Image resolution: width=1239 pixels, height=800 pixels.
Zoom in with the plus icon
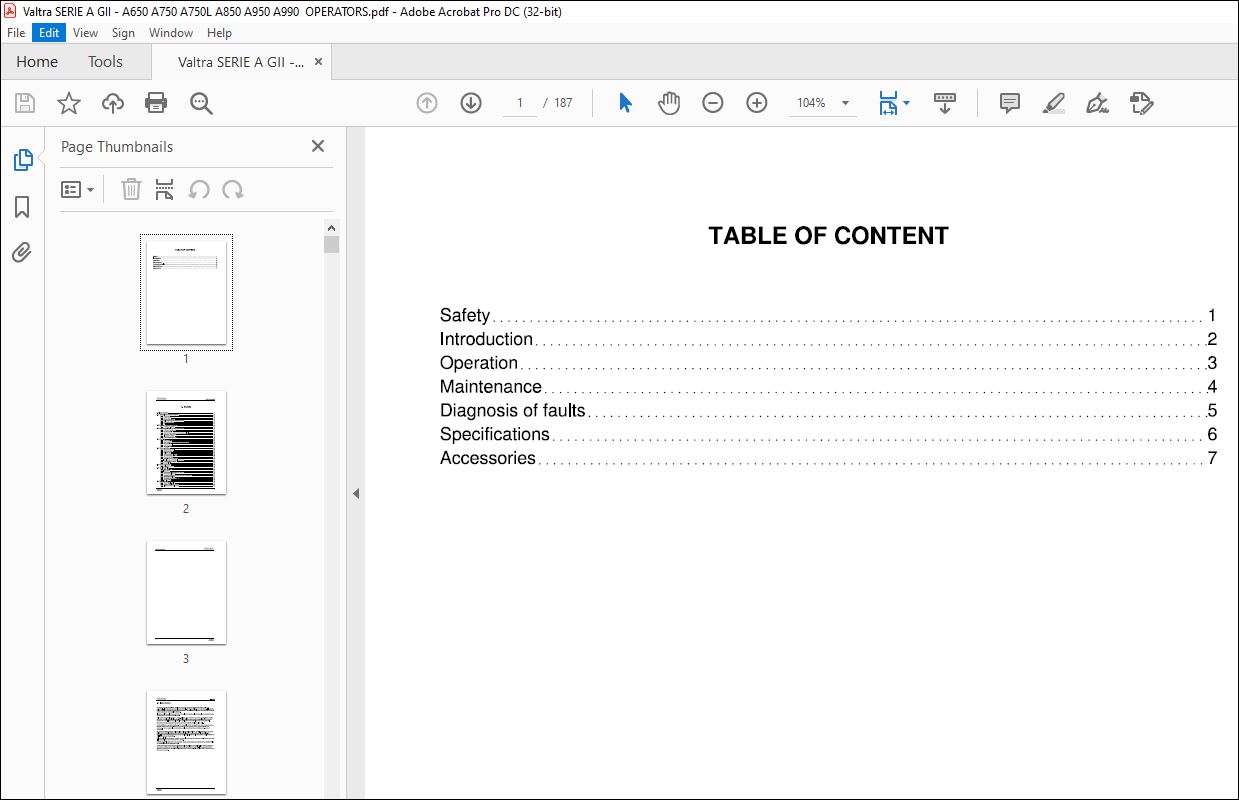click(x=757, y=103)
